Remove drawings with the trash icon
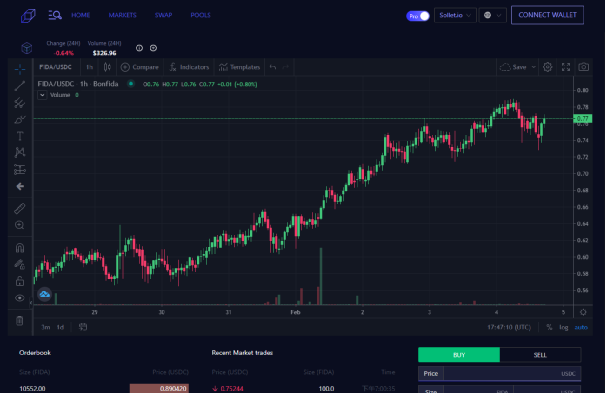Screen dimensions: 605x393 tap(20, 320)
